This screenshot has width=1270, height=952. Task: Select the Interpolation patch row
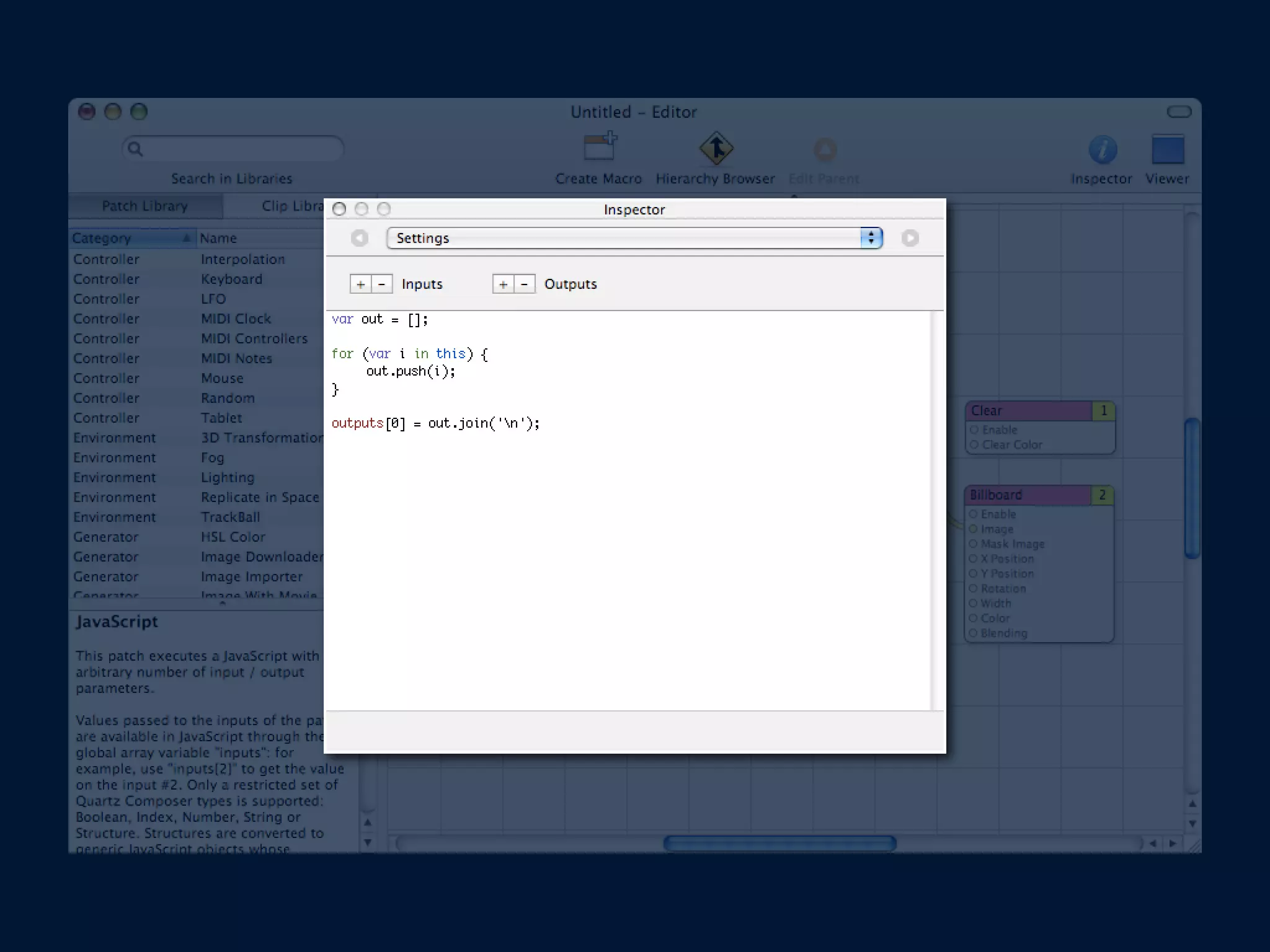click(x=196, y=259)
